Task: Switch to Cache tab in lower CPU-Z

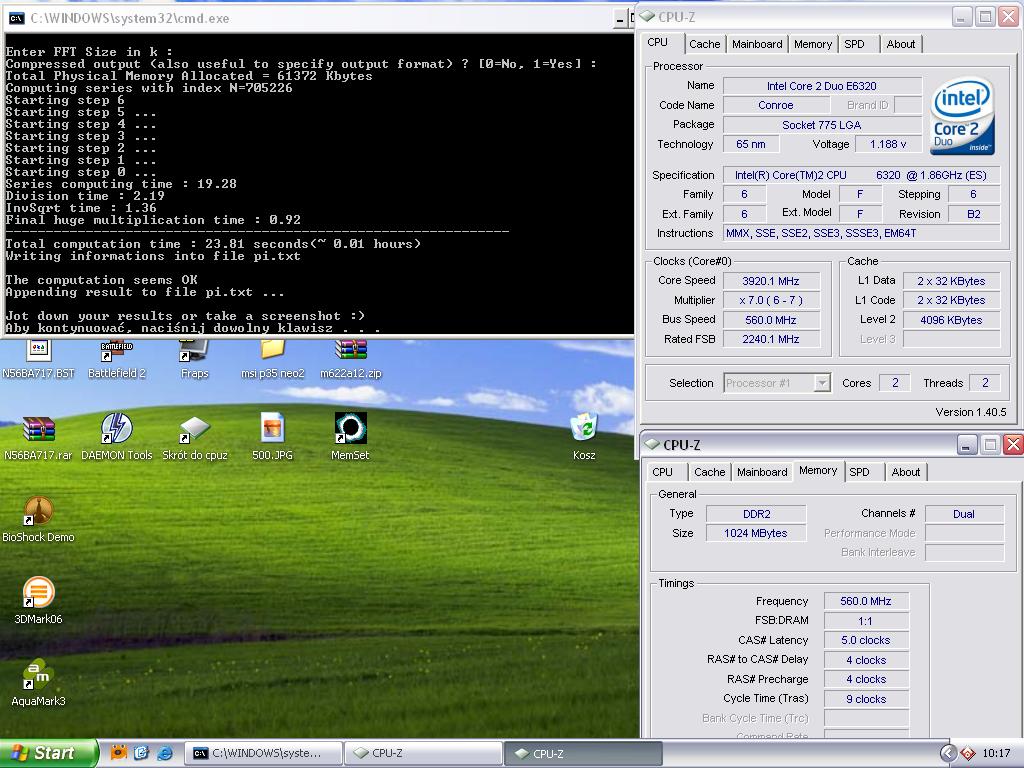Action: 709,472
